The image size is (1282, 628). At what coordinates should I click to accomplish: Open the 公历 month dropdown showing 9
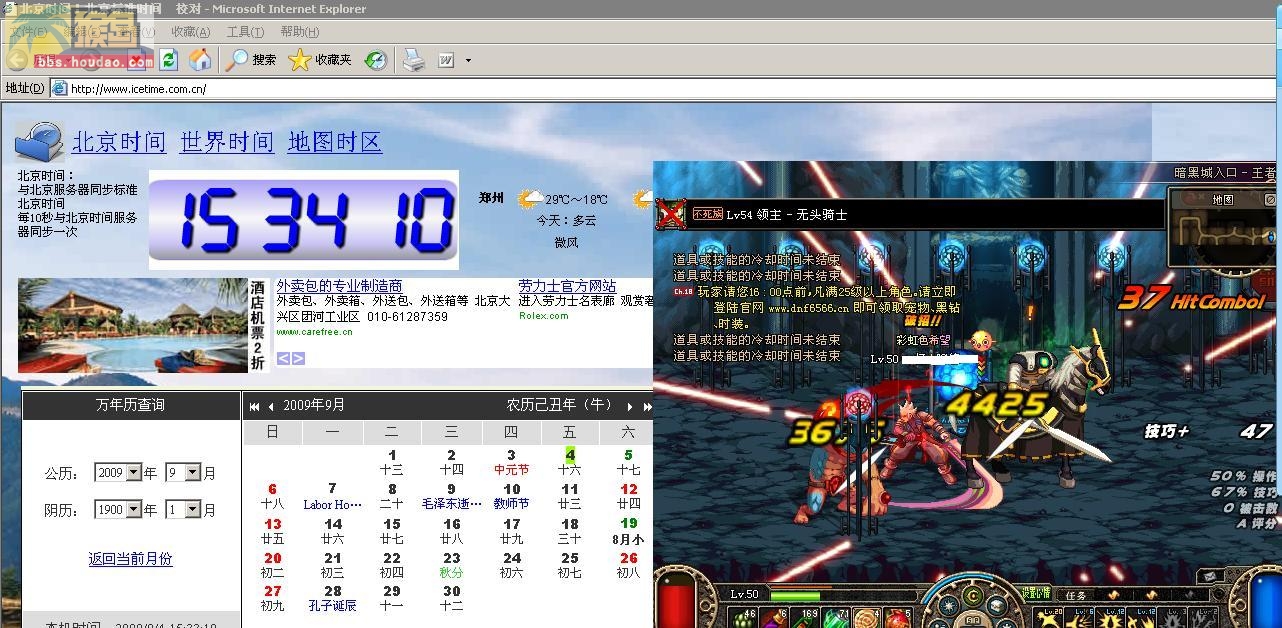193,473
